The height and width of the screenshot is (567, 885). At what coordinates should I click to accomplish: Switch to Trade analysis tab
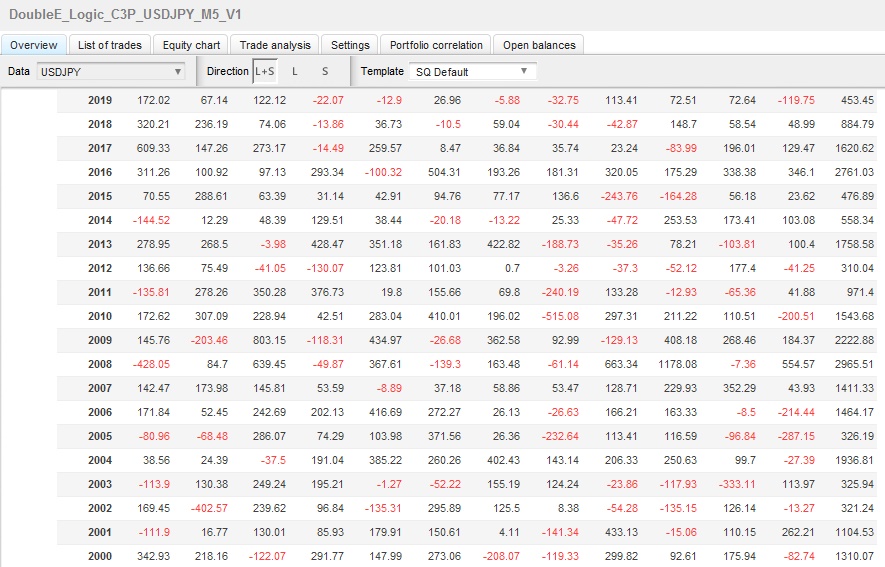click(x=275, y=45)
